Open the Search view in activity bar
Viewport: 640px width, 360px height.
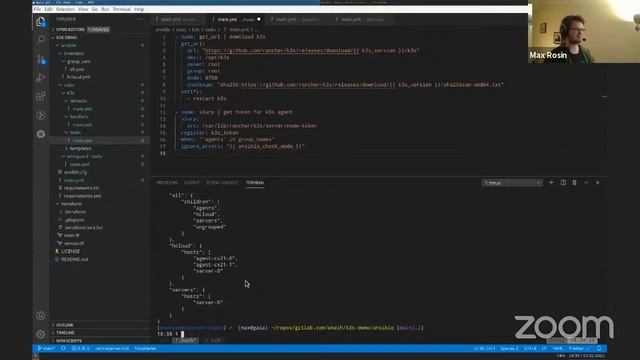[41, 40]
